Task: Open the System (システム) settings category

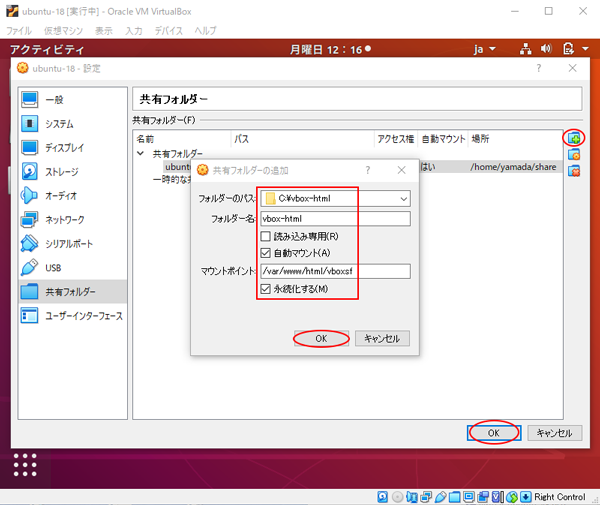Action: click(73, 124)
